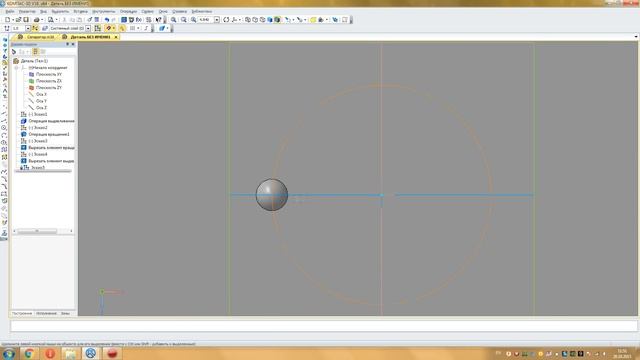Open the Редактор menu
Image resolution: width=640 pixels, height=360 pixels.
(x=27, y=11)
